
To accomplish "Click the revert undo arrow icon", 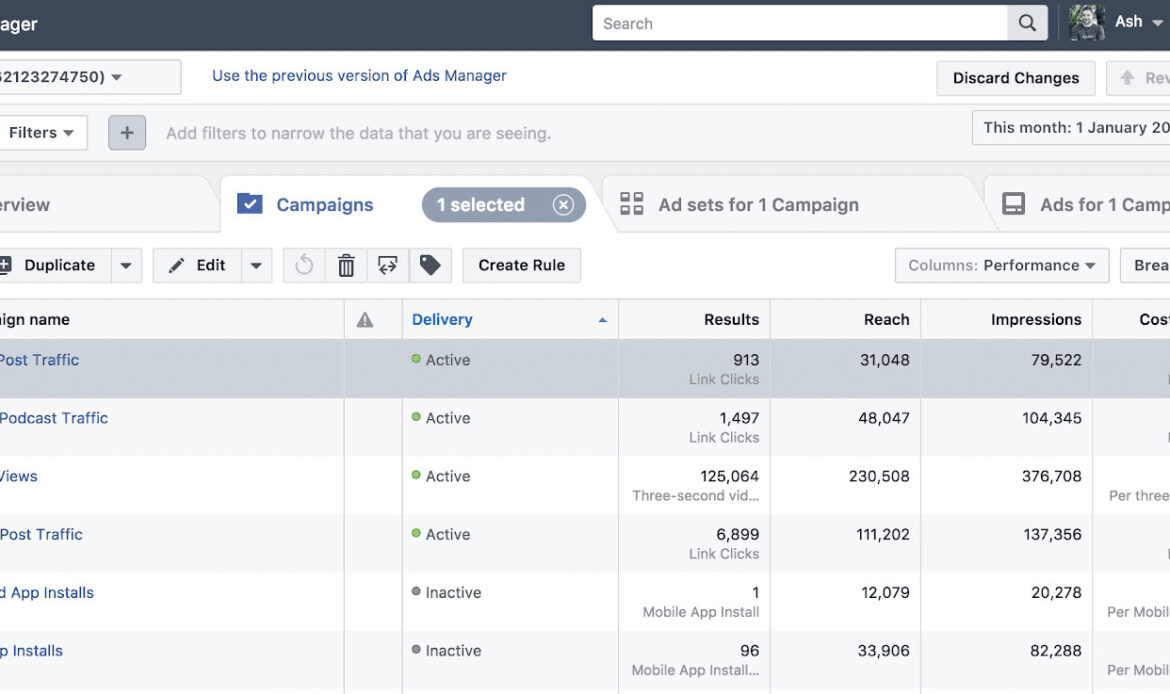I will click(304, 265).
